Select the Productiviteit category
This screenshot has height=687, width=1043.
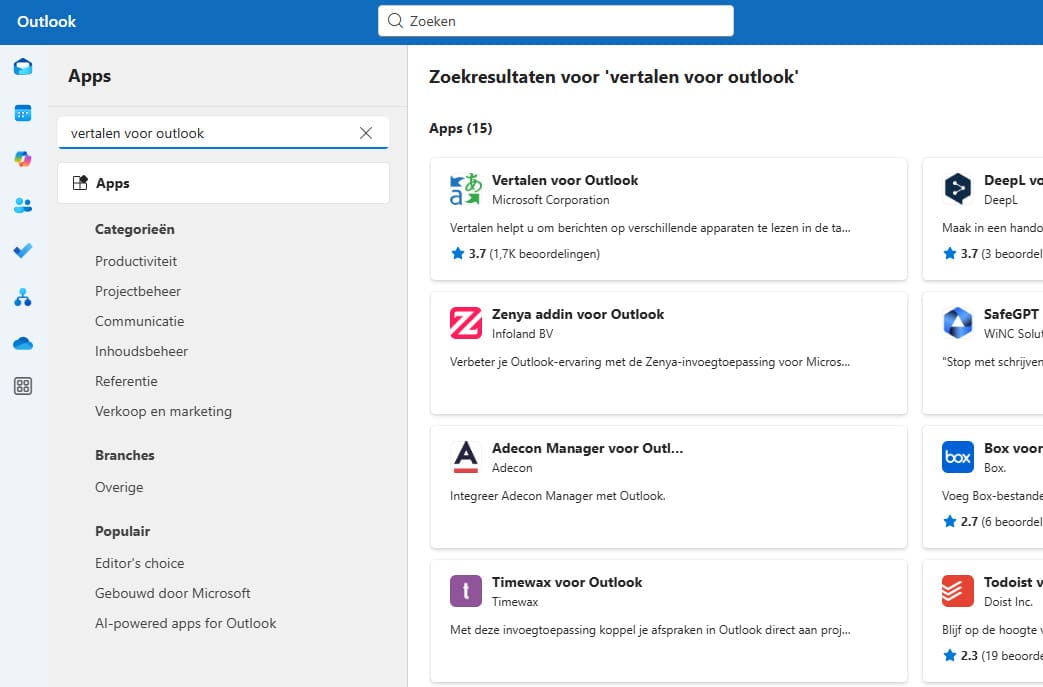(x=136, y=261)
